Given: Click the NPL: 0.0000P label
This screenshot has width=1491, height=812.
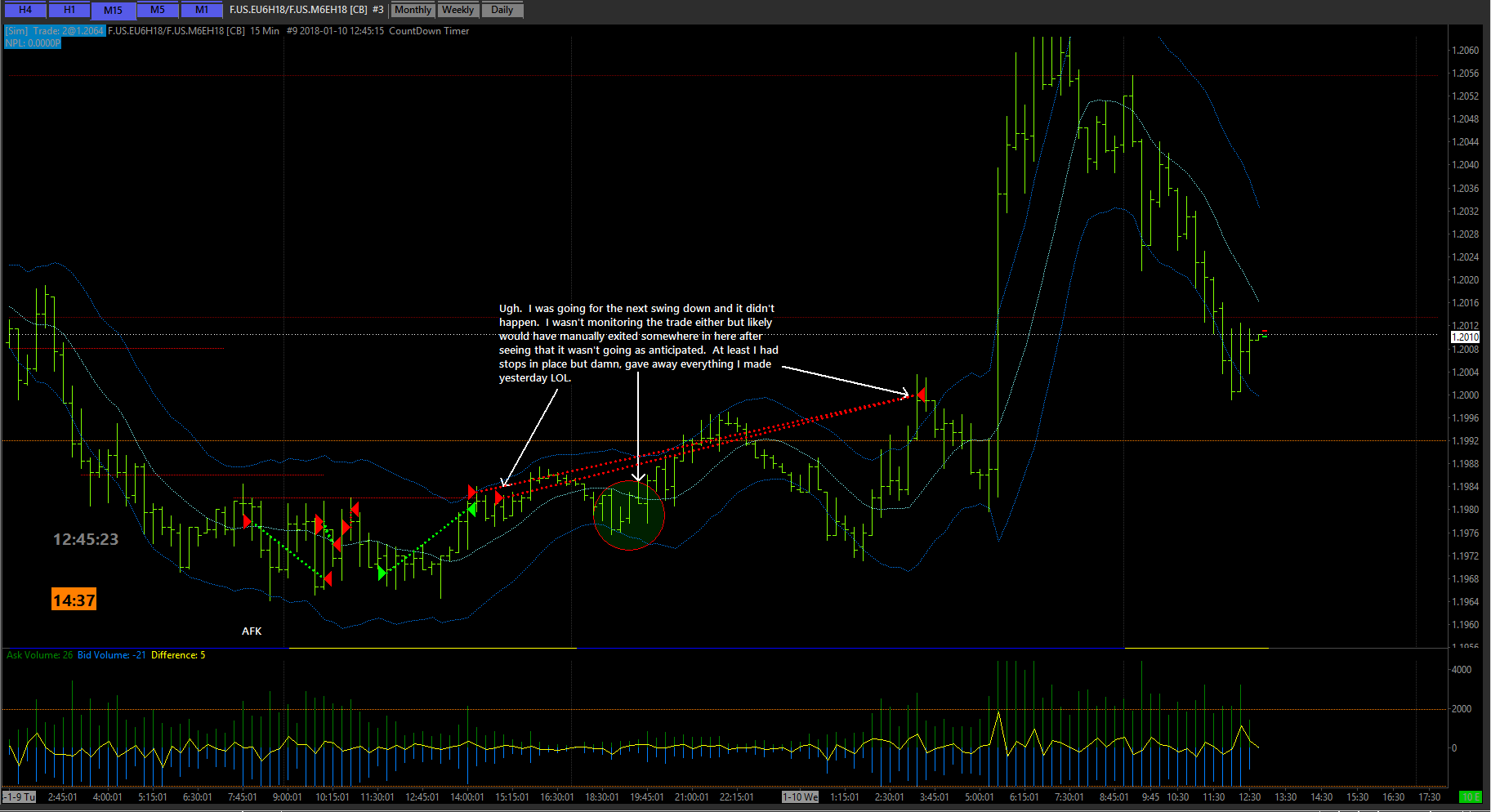Looking at the screenshot, I should (x=33, y=42).
